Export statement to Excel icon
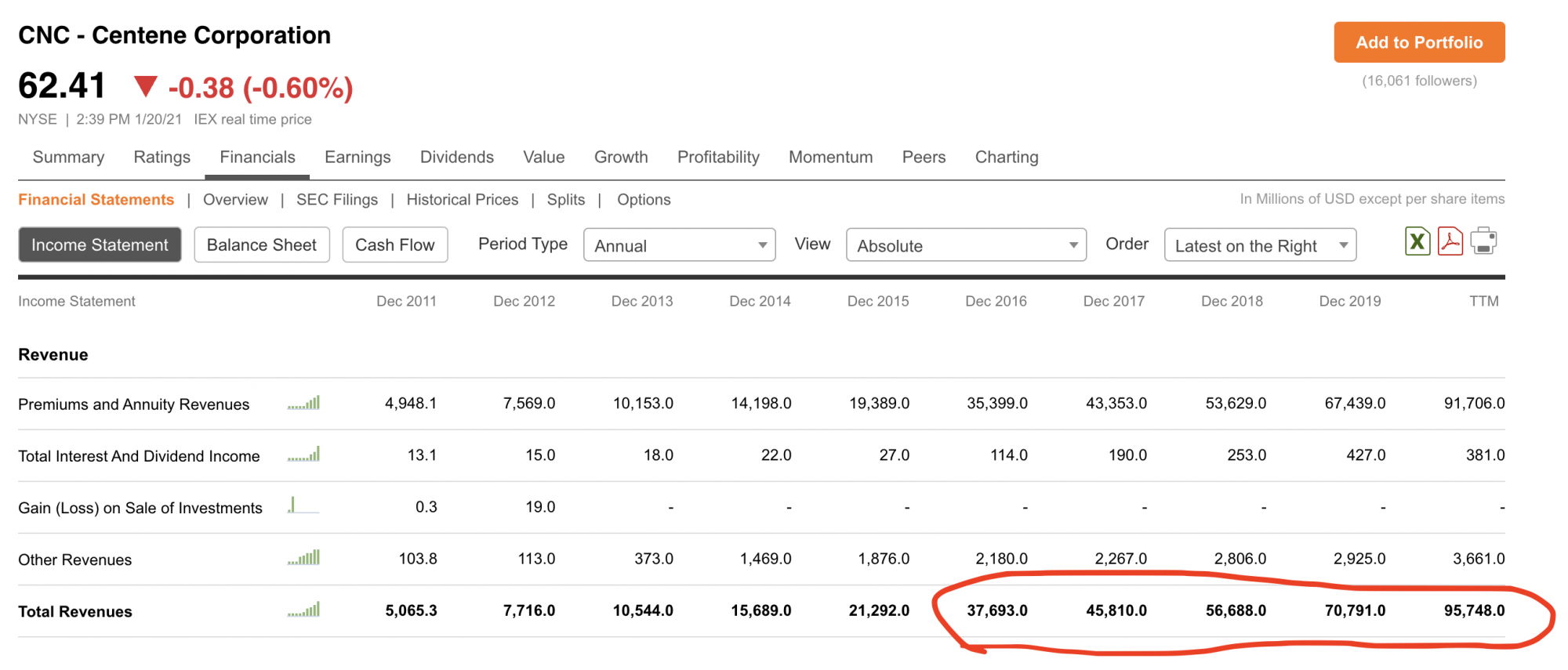The height and width of the screenshot is (670, 1568). point(1417,241)
